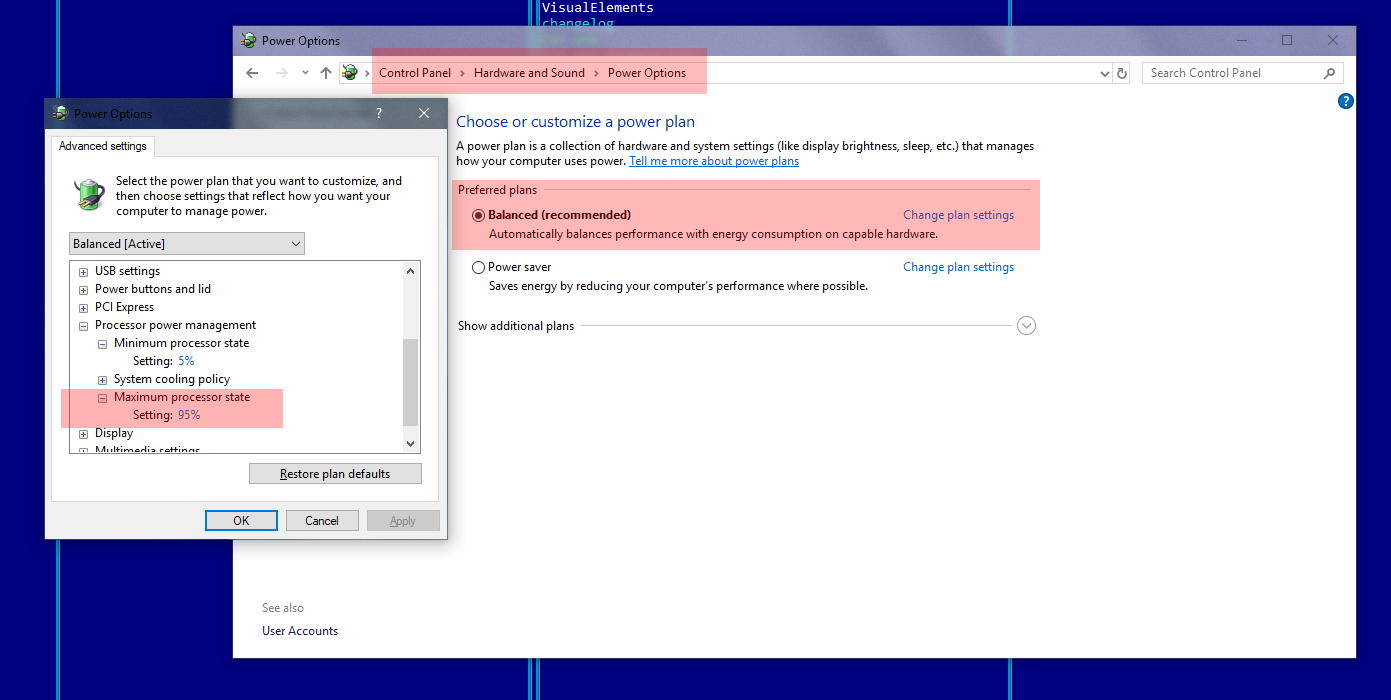Expand the PCI Express node
The image size is (1391, 700).
[83, 308]
